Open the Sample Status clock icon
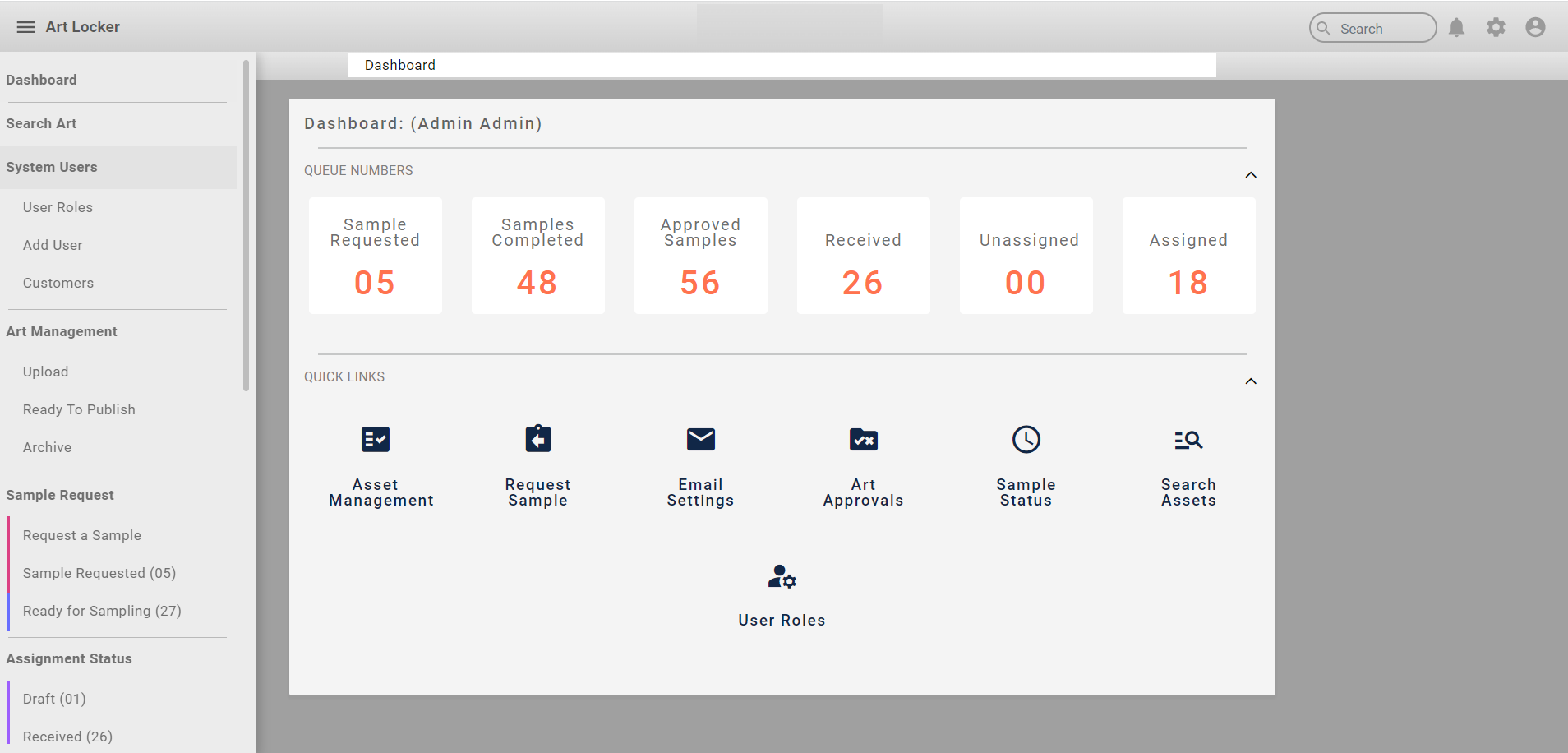This screenshot has height=753, width=1568. coord(1026,440)
